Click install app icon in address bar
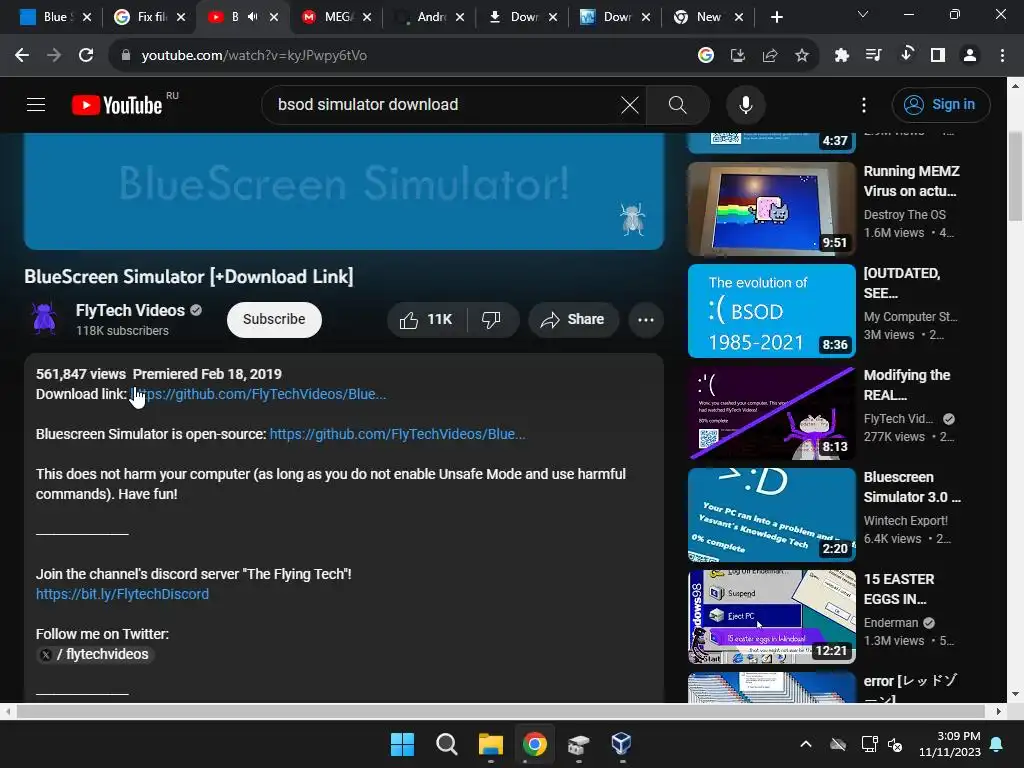Image resolution: width=1024 pixels, height=768 pixels. click(737, 56)
